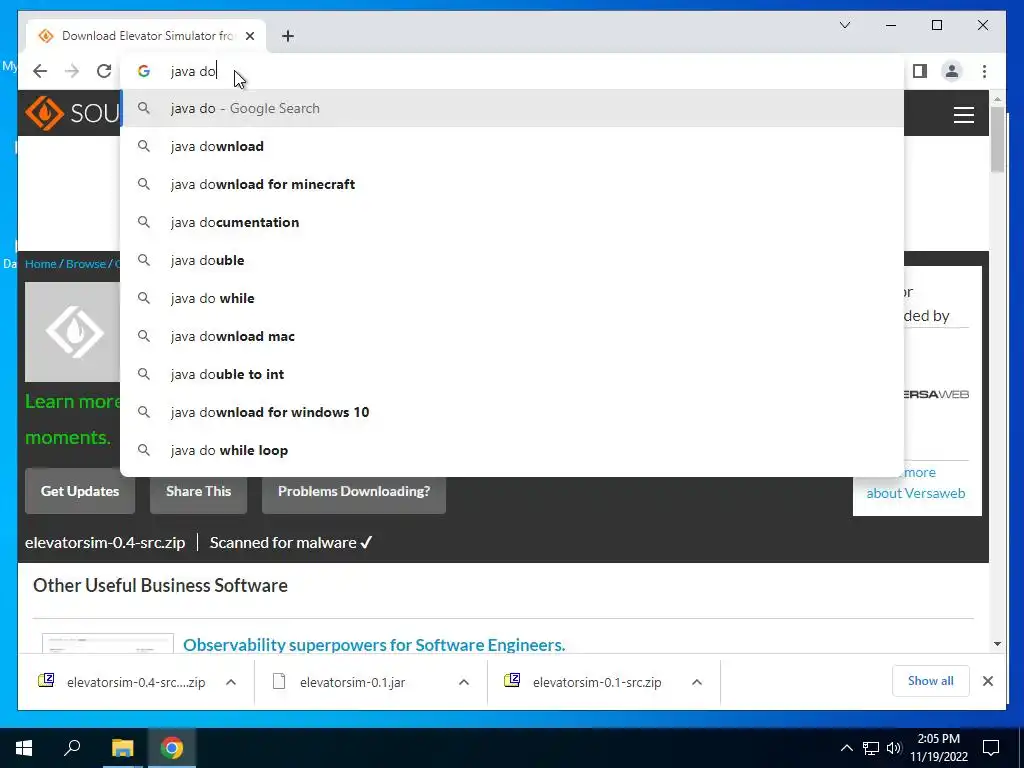Pick 'java download for minecraft' suggestion

[512, 184]
